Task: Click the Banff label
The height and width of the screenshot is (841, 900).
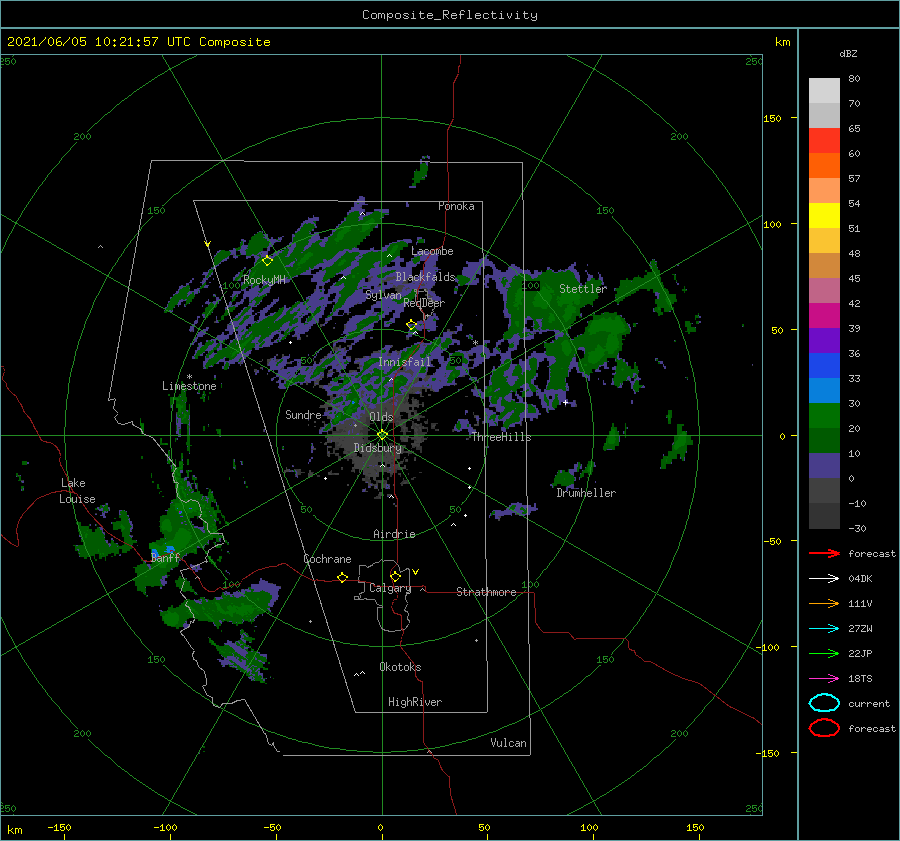Action: pos(165,557)
